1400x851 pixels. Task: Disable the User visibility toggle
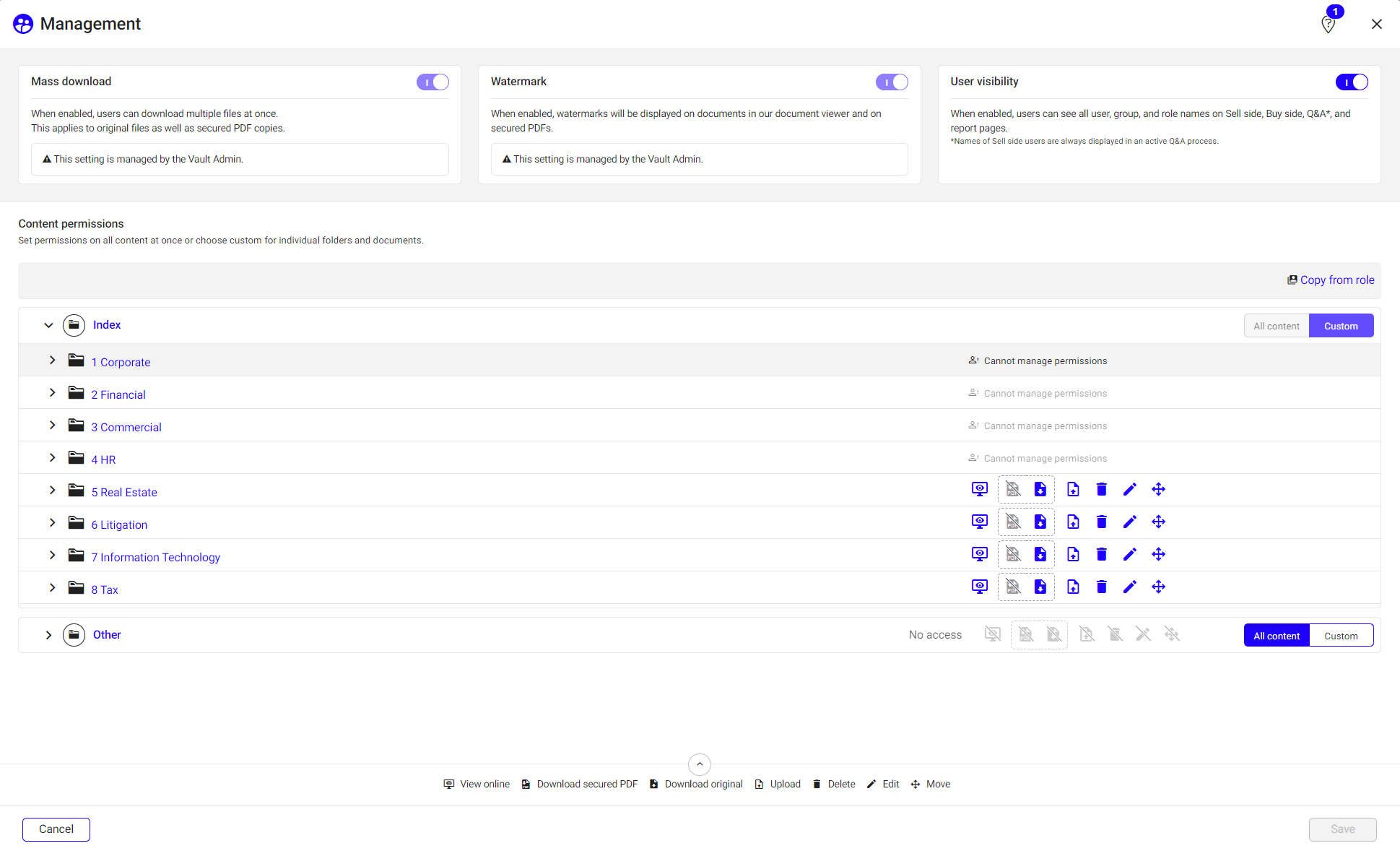click(x=1351, y=82)
